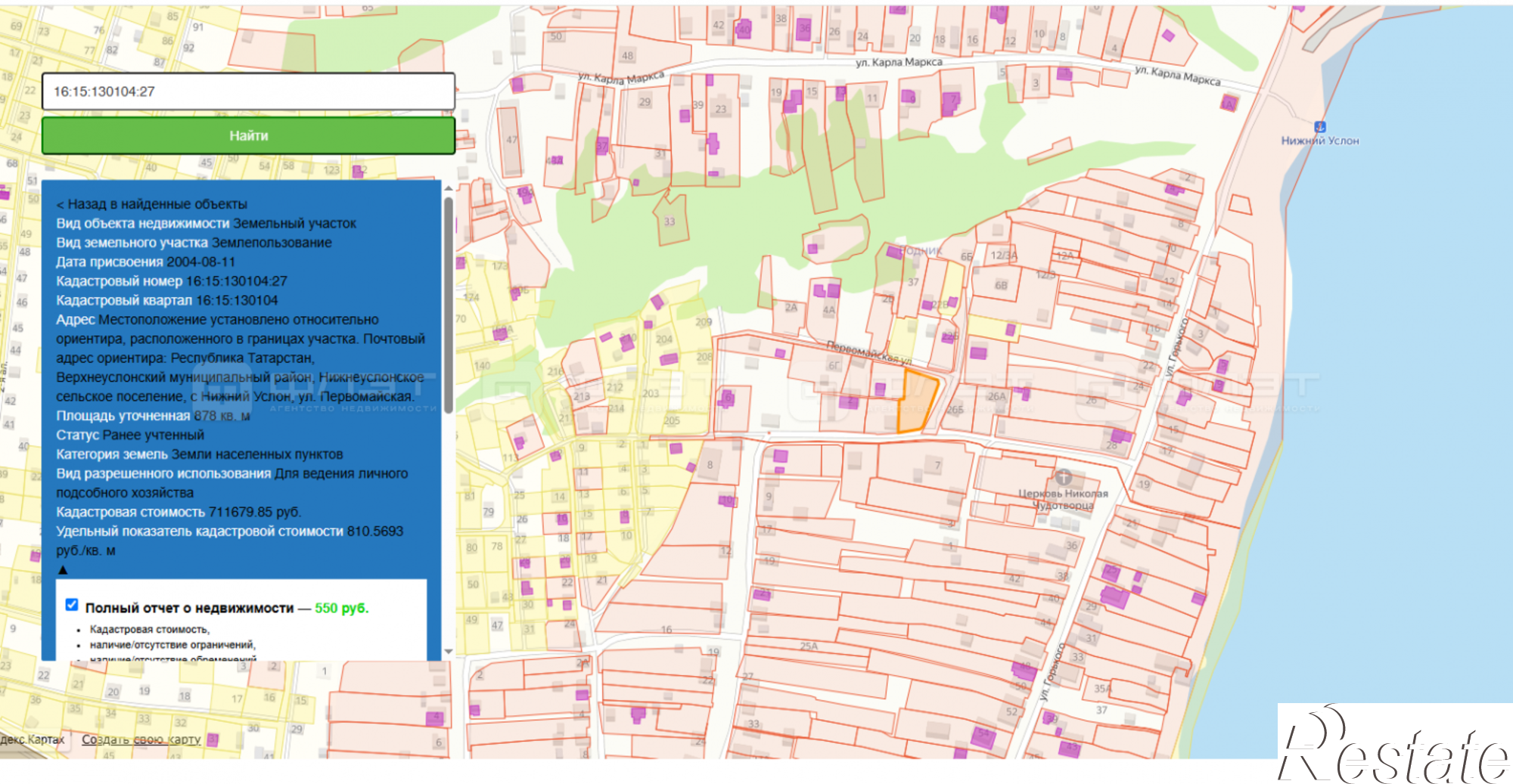Click the cadastral number search field
The image size is (1513, 784).
tap(248, 91)
